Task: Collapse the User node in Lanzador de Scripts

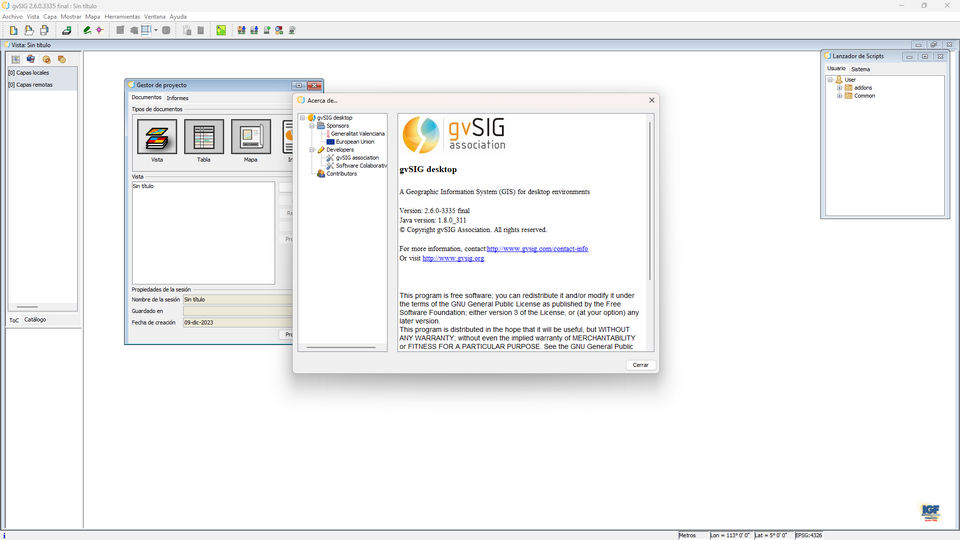Action: pos(830,80)
